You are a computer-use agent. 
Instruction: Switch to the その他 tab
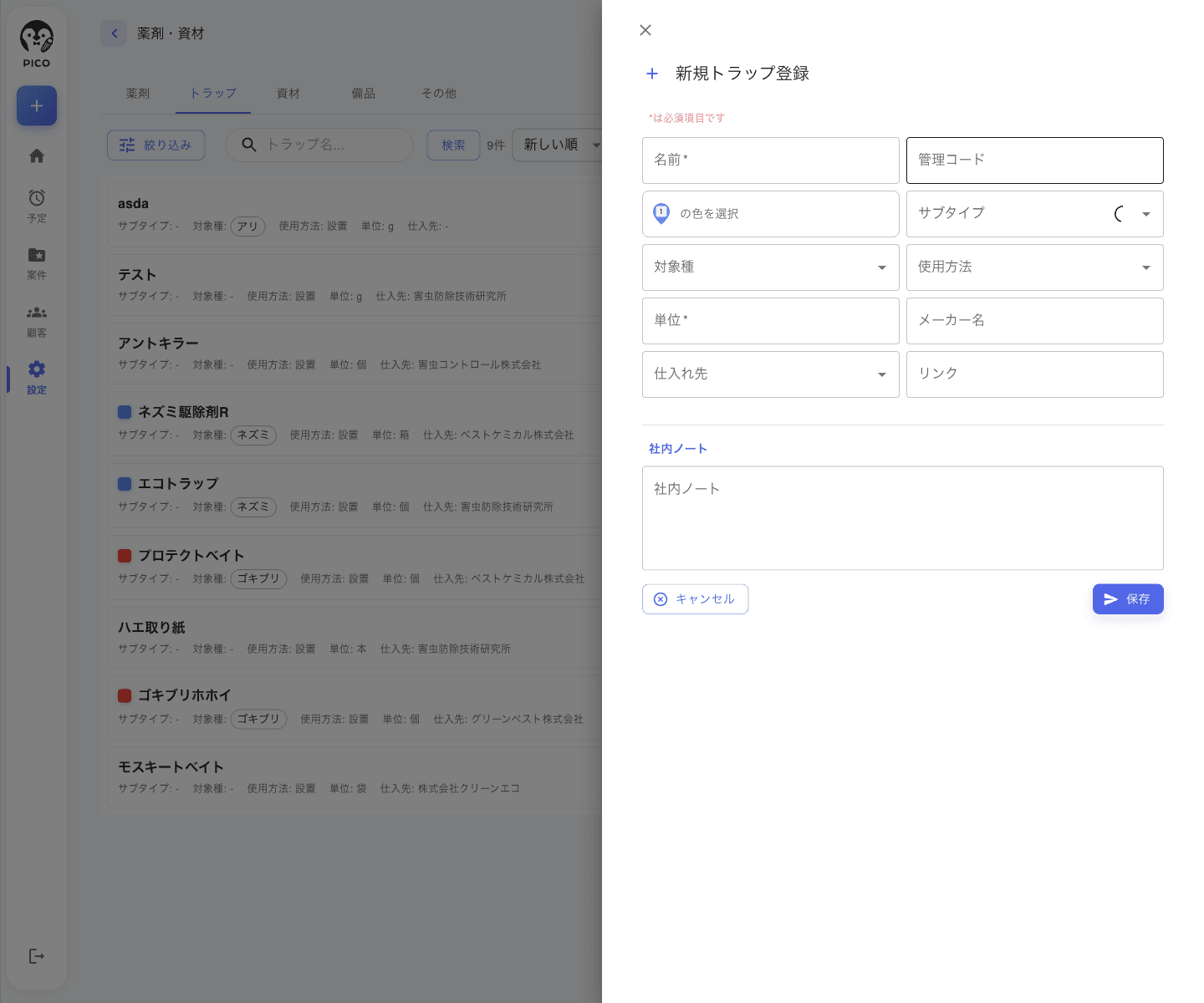point(439,94)
